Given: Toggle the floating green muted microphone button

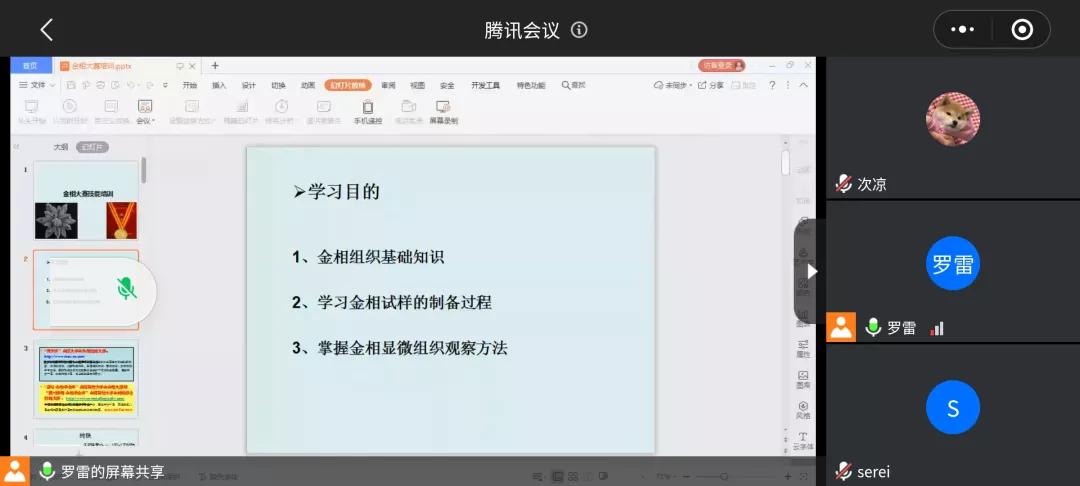Looking at the screenshot, I should [x=126, y=289].
